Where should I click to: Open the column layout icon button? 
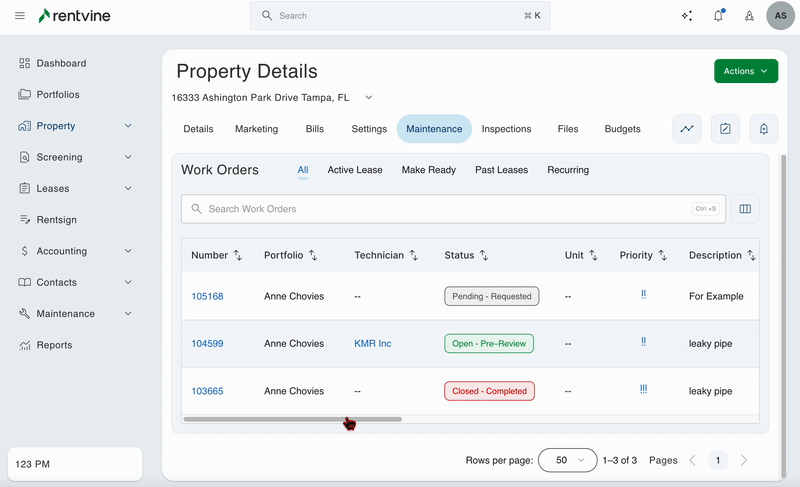pyautogui.click(x=745, y=209)
